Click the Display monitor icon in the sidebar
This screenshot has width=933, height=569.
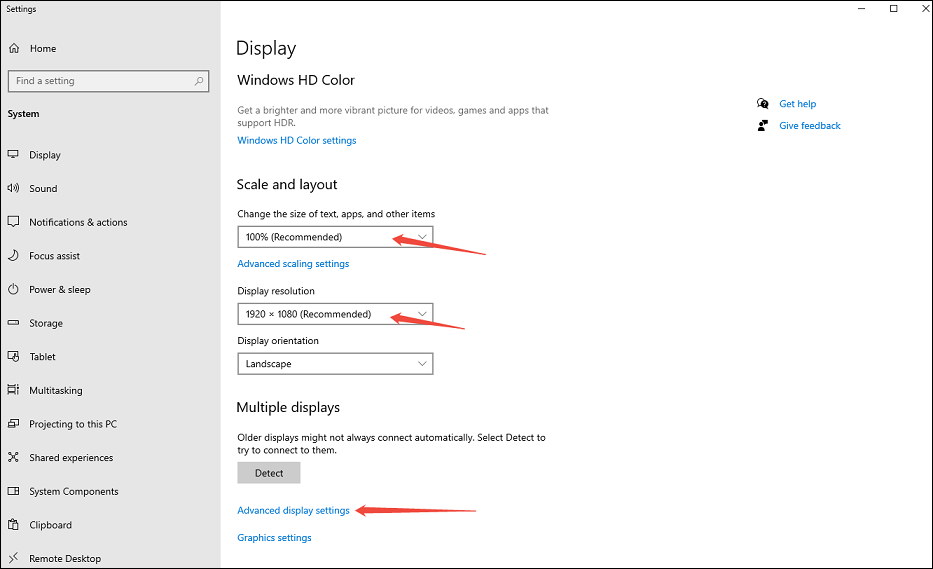tap(13, 154)
